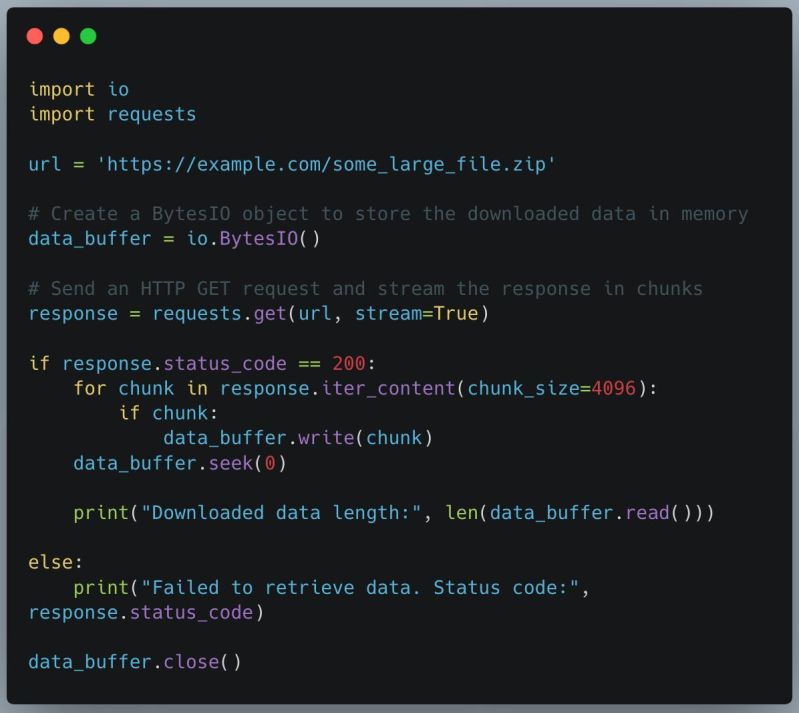
Task: Click the comment about sending an HTTP GET request
Action: tap(365, 288)
